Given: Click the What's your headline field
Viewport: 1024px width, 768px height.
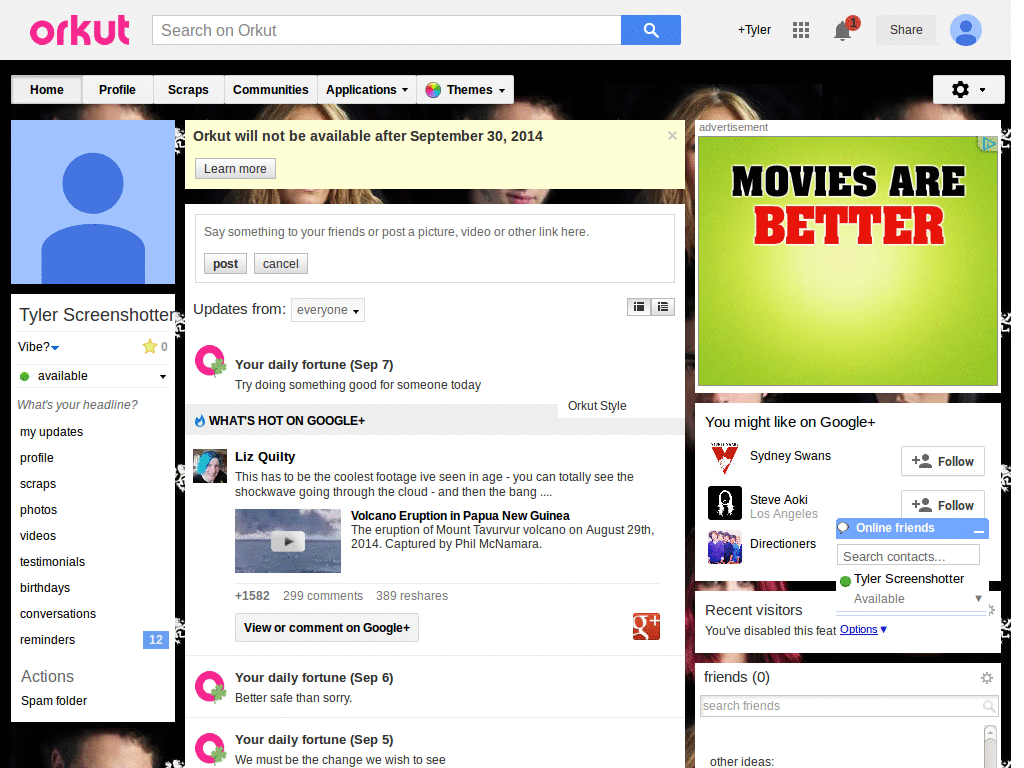Looking at the screenshot, I should tap(78, 405).
